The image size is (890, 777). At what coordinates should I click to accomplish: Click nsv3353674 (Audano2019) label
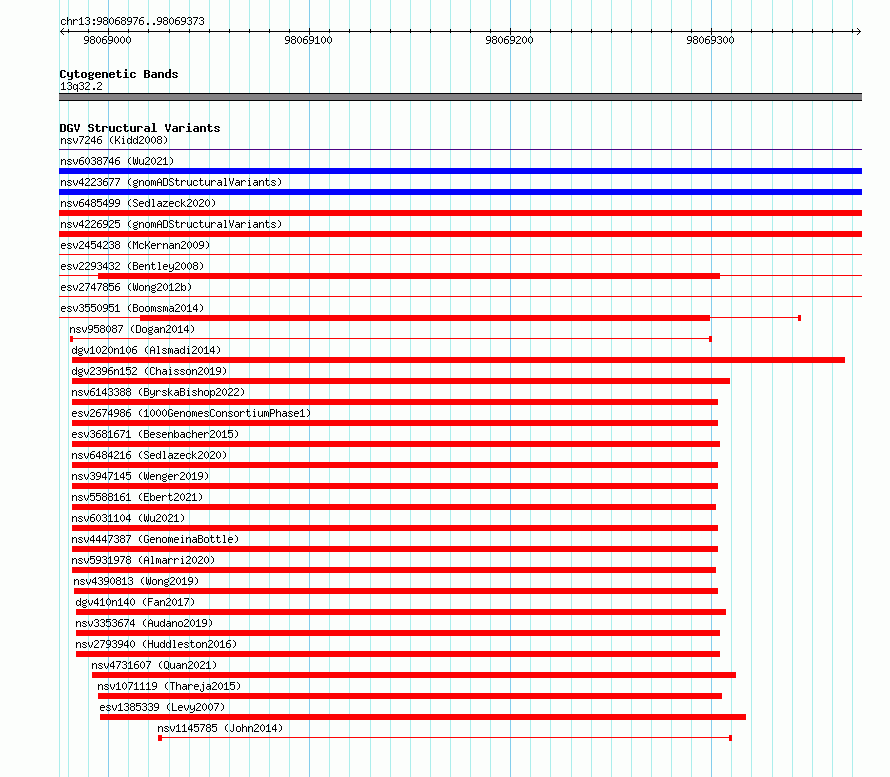144,623
